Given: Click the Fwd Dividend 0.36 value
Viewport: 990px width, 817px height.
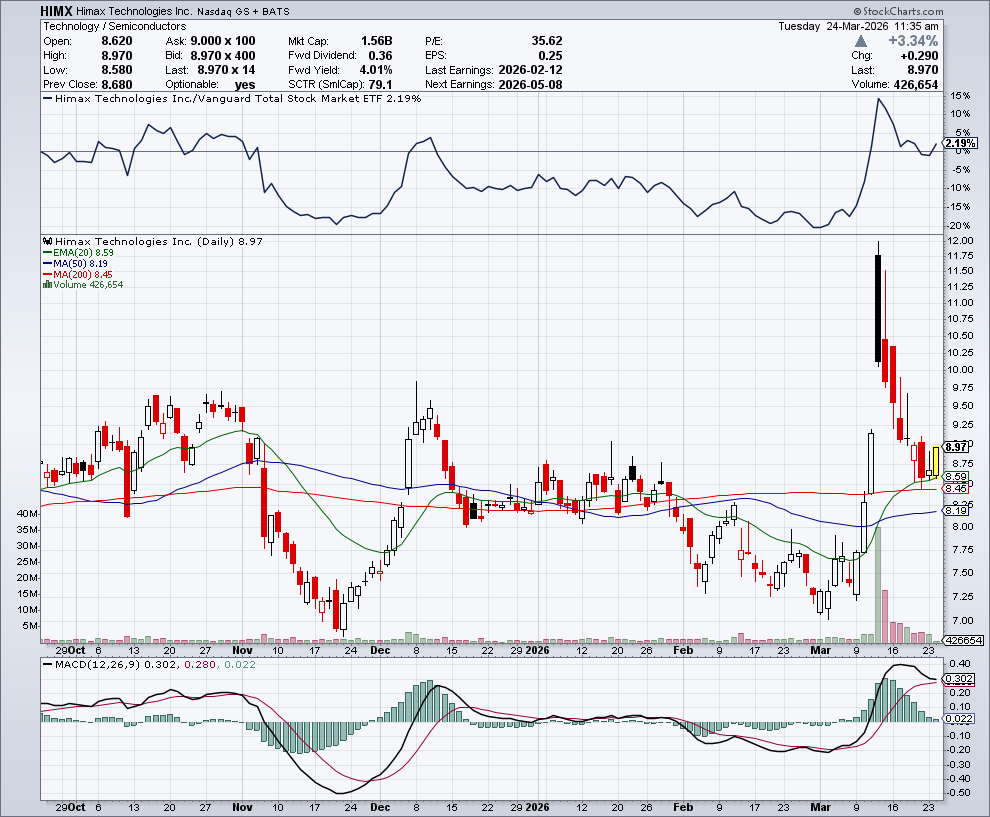Looking at the screenshot, I should point(381,56).
